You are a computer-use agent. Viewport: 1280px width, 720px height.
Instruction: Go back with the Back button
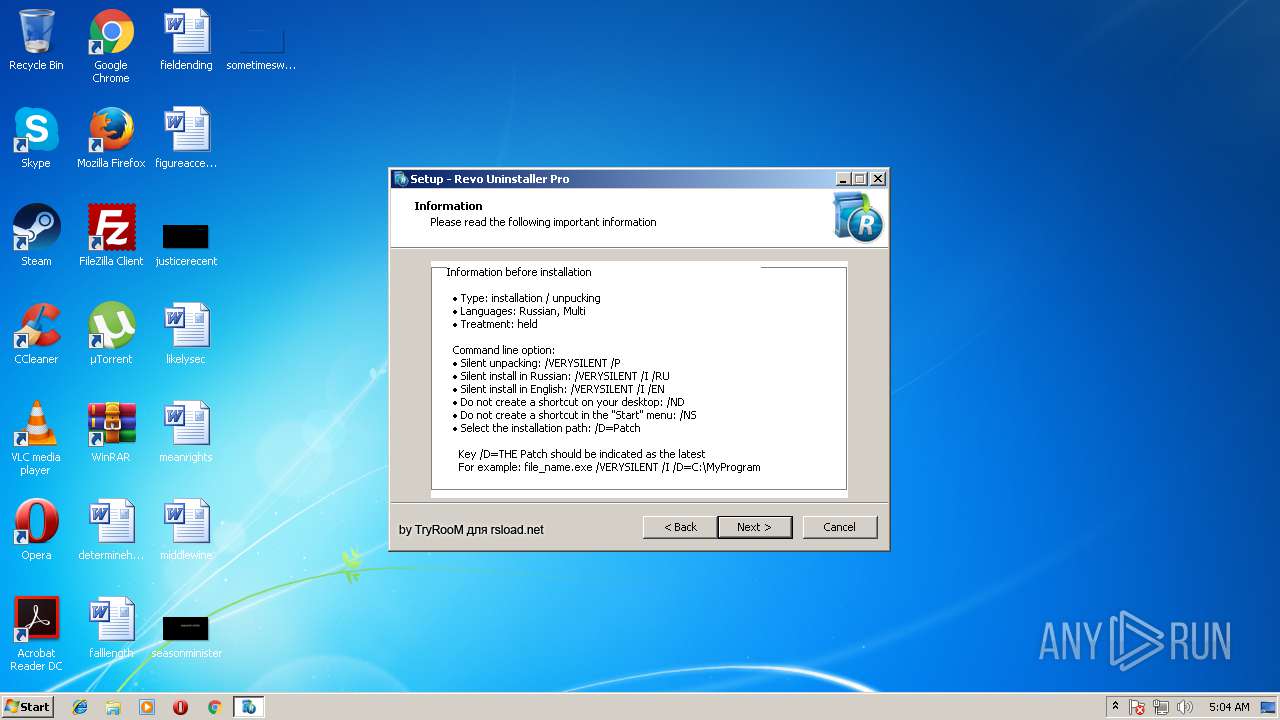680,527
